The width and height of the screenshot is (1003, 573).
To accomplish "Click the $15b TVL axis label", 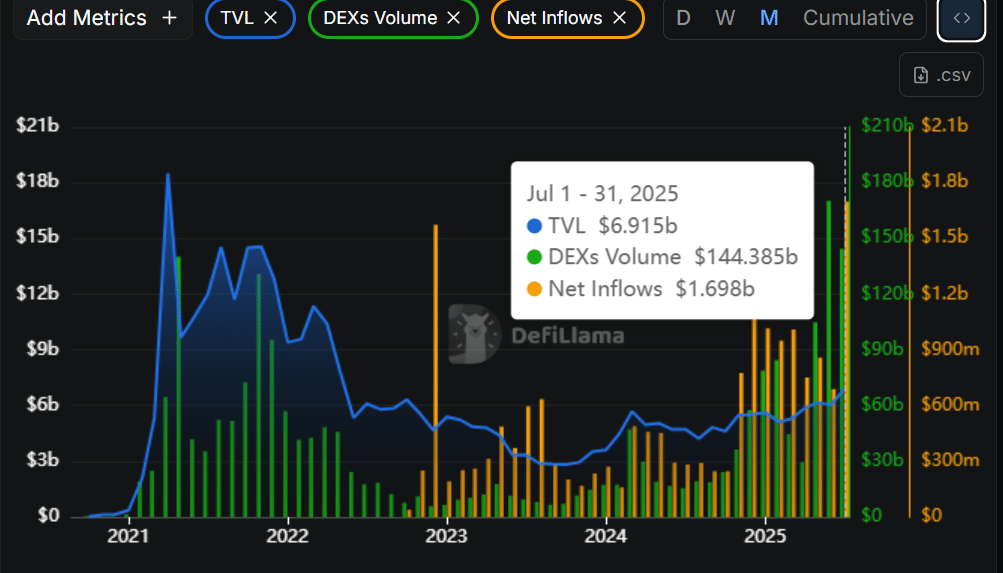I will (x=38, y=237).
